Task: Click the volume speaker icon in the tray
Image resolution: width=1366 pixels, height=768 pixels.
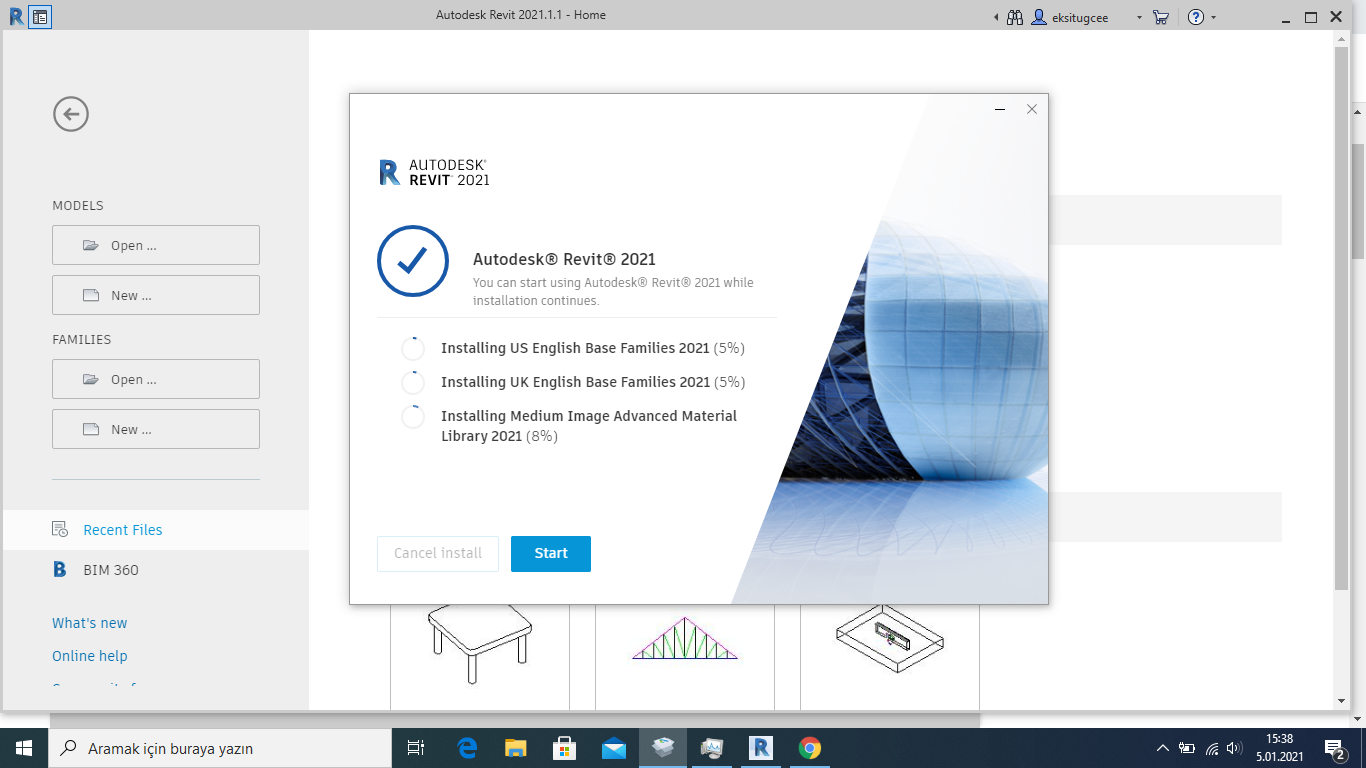Action: pos(1235,748)
